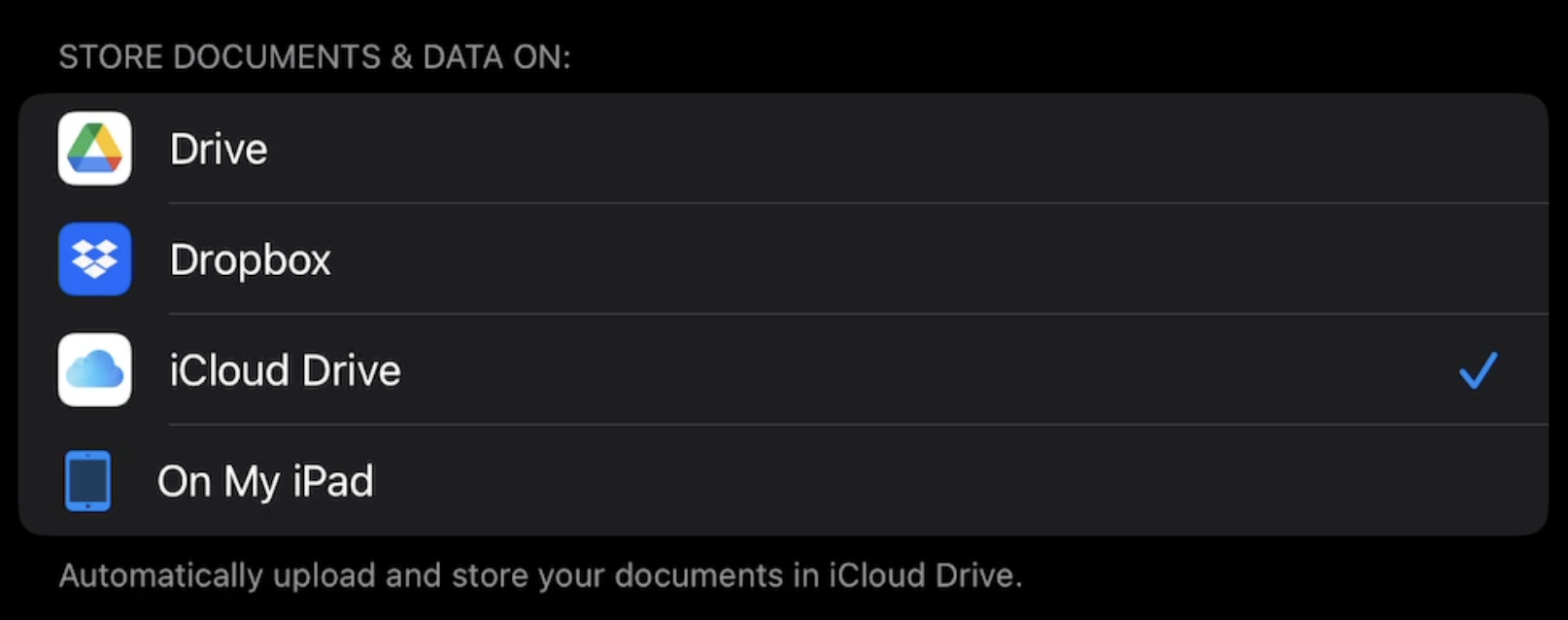Click the empty middle of the Dropbox row
Screen dimensions: 1568x620
pyautogui.click(x=826, y=259)
